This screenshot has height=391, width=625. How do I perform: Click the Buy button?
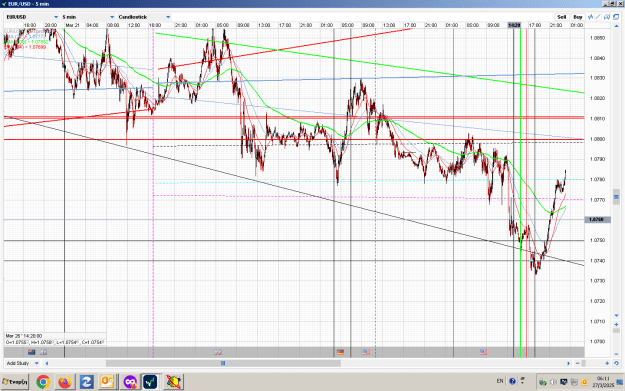(x=578, y=17)
